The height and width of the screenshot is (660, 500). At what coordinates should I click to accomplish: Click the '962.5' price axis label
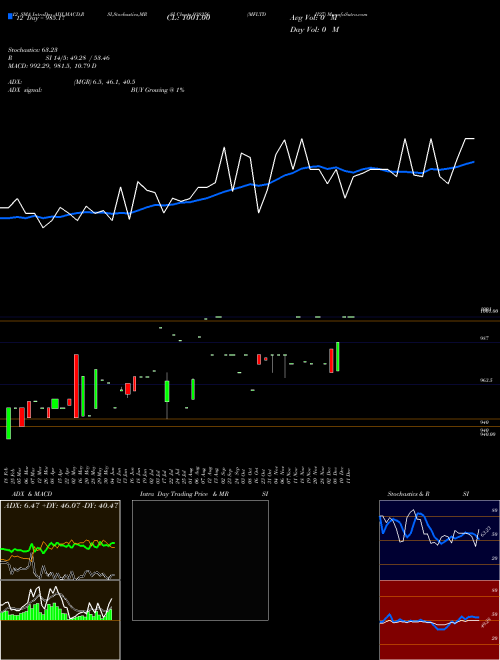click(486, 380)
